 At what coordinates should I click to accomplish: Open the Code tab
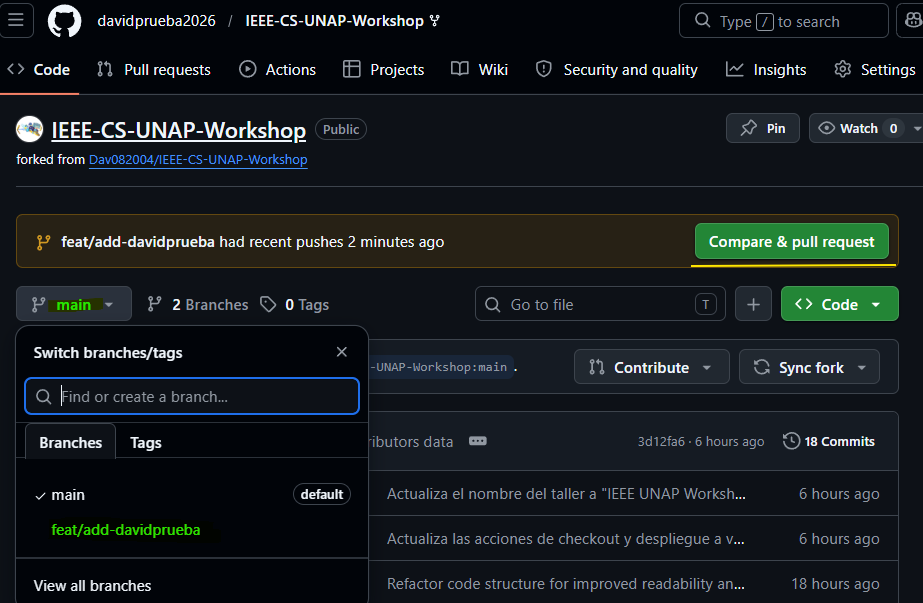[x=39, y=69]
